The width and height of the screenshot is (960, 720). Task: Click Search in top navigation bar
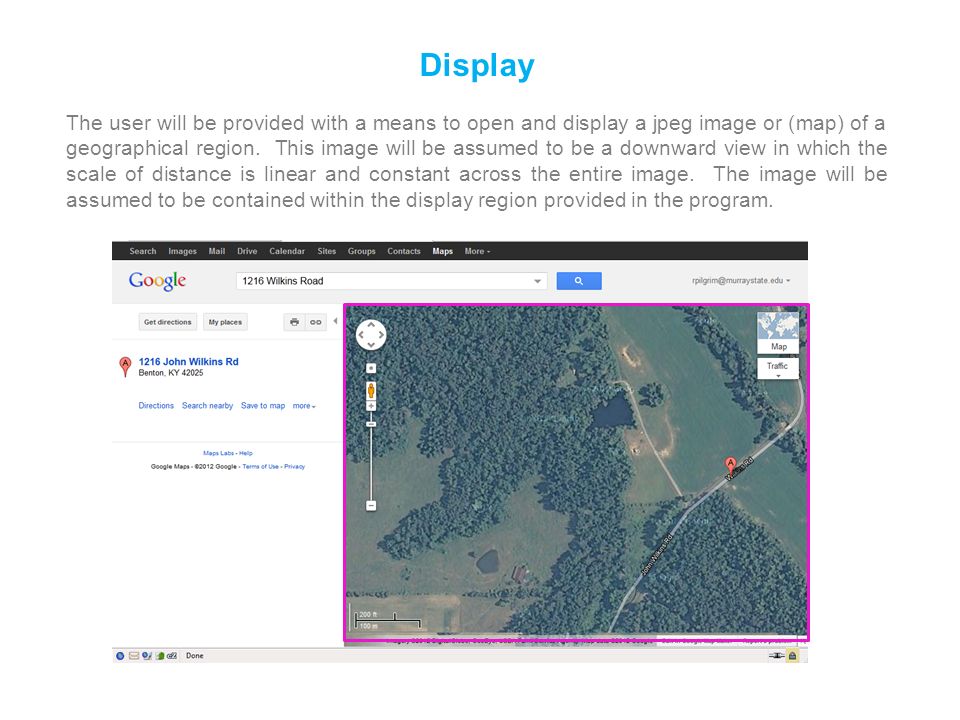coord(143,251)
